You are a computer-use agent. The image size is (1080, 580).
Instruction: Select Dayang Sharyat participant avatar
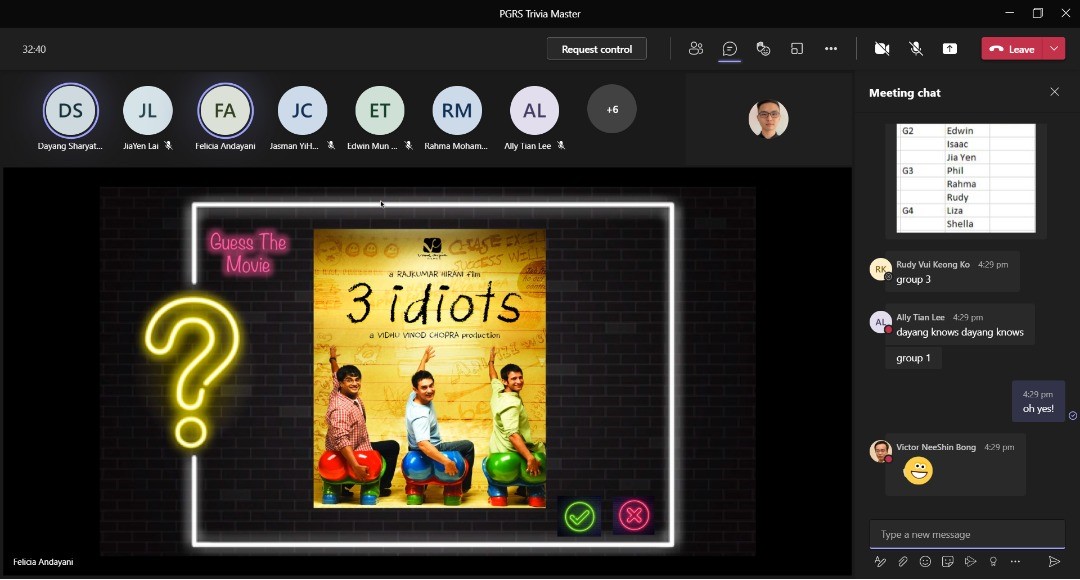point(70,110)
